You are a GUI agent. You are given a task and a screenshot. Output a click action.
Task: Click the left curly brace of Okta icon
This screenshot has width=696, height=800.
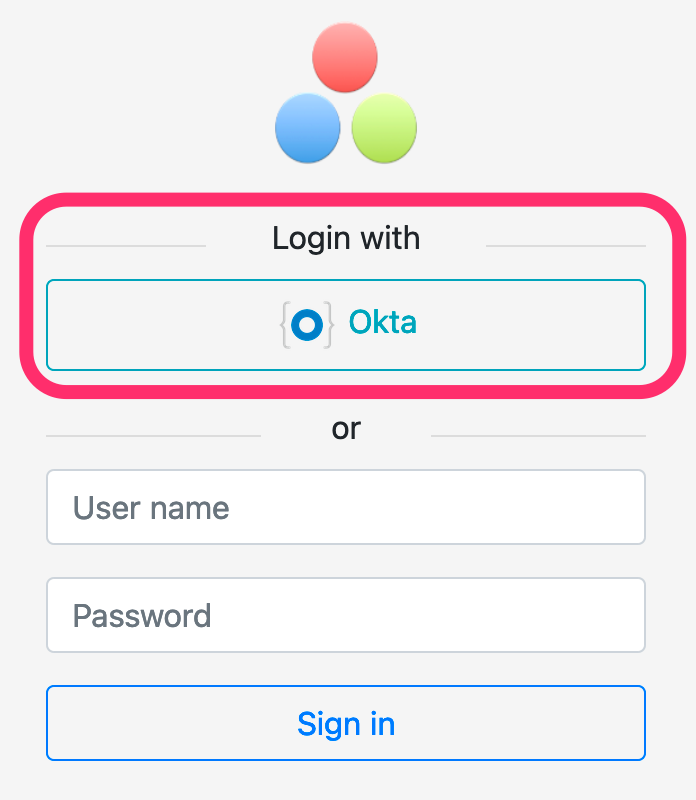click(x=285, y=324)
